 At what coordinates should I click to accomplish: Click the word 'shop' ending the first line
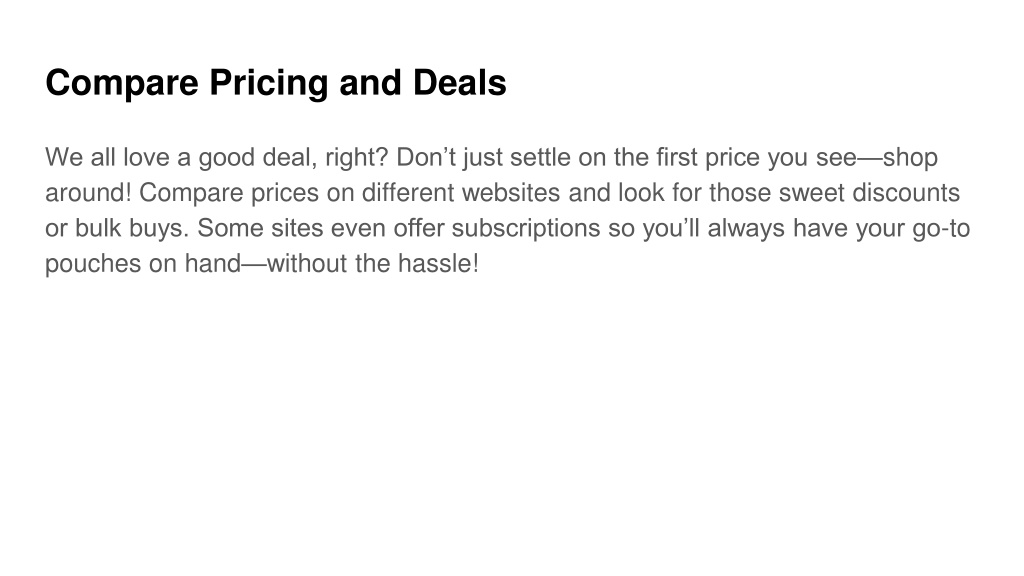910,159
